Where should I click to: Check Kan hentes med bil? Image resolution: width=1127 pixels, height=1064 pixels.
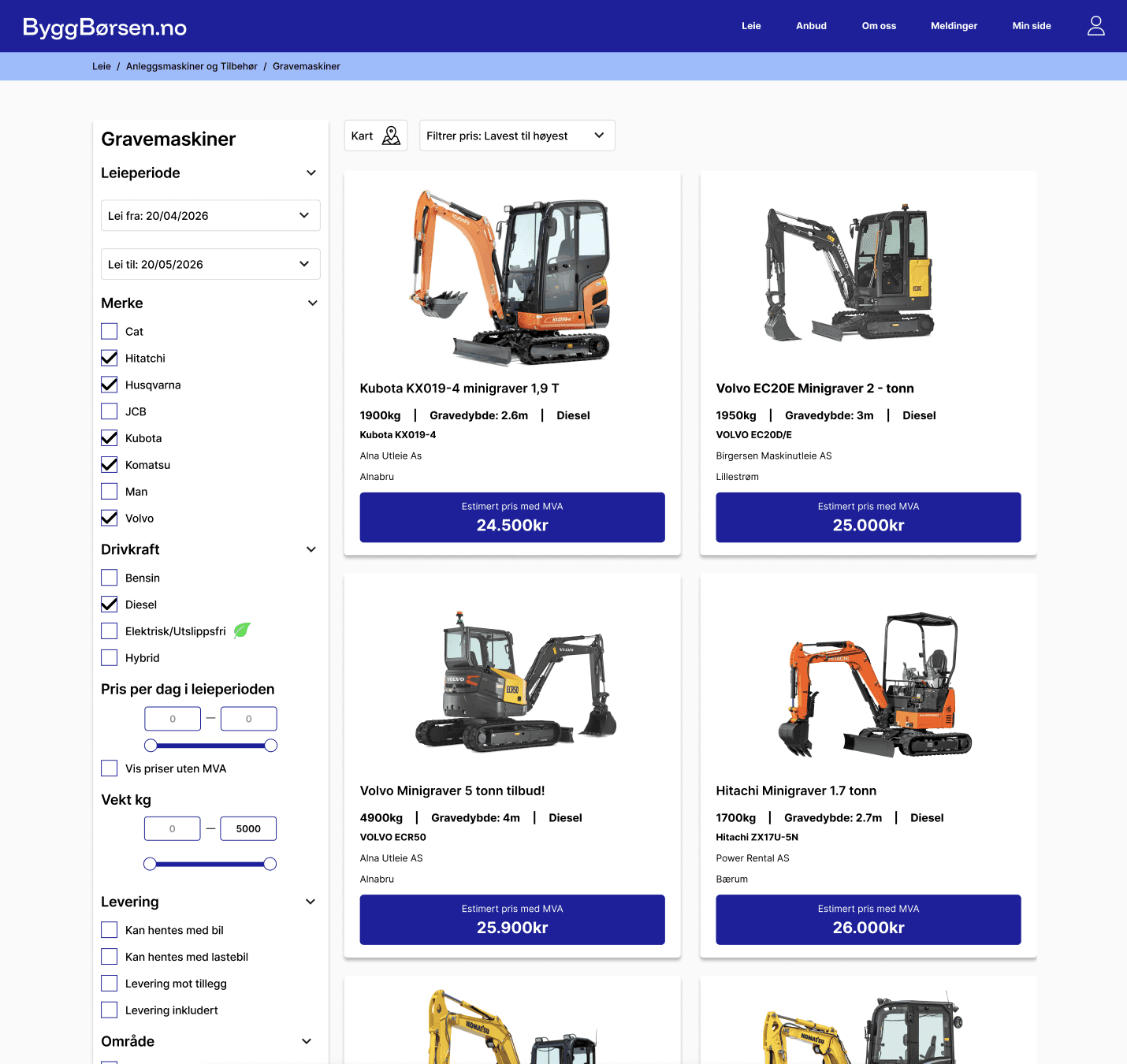(110, 930)
